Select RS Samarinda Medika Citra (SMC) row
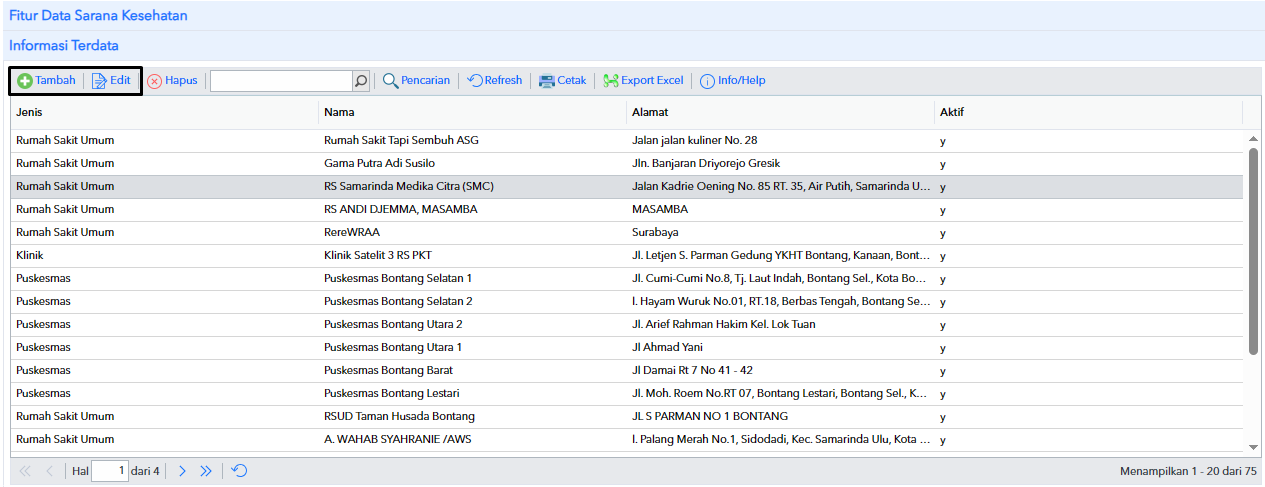The width and height of the screenshot is (1265, 487). [x=627, y=186]
